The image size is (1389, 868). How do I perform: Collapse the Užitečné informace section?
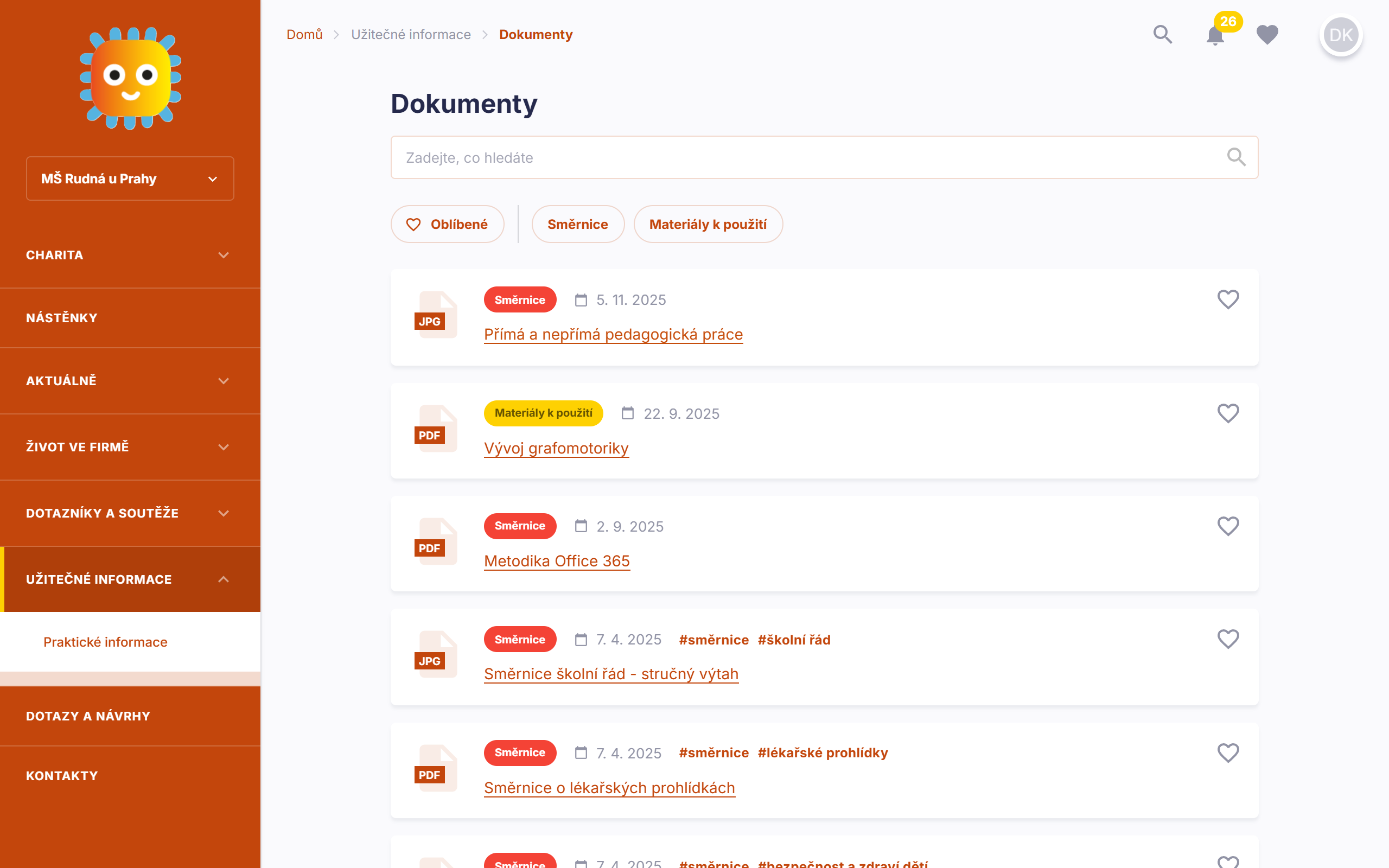pyautogui.click(x=130, y=579)
